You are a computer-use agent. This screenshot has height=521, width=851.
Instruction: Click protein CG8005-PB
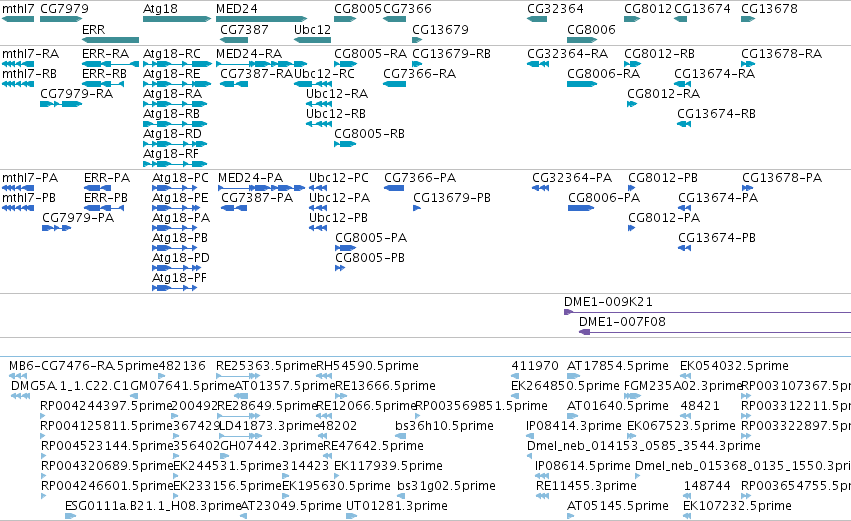[370, 258]
